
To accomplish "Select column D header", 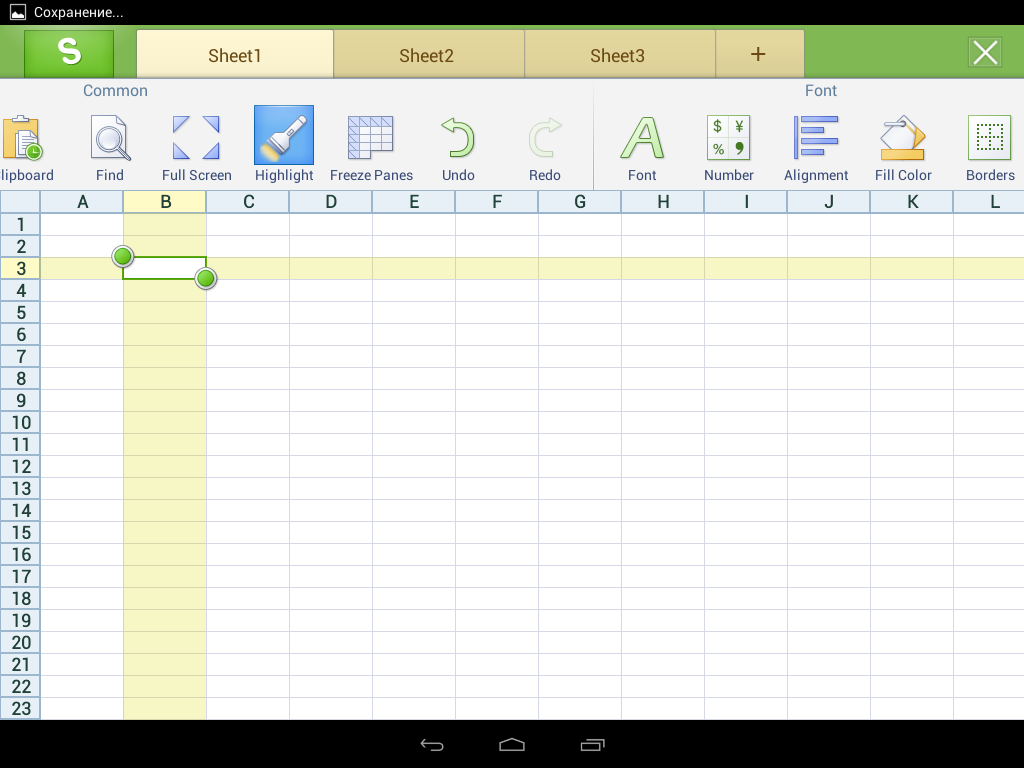I will (331, 202).
